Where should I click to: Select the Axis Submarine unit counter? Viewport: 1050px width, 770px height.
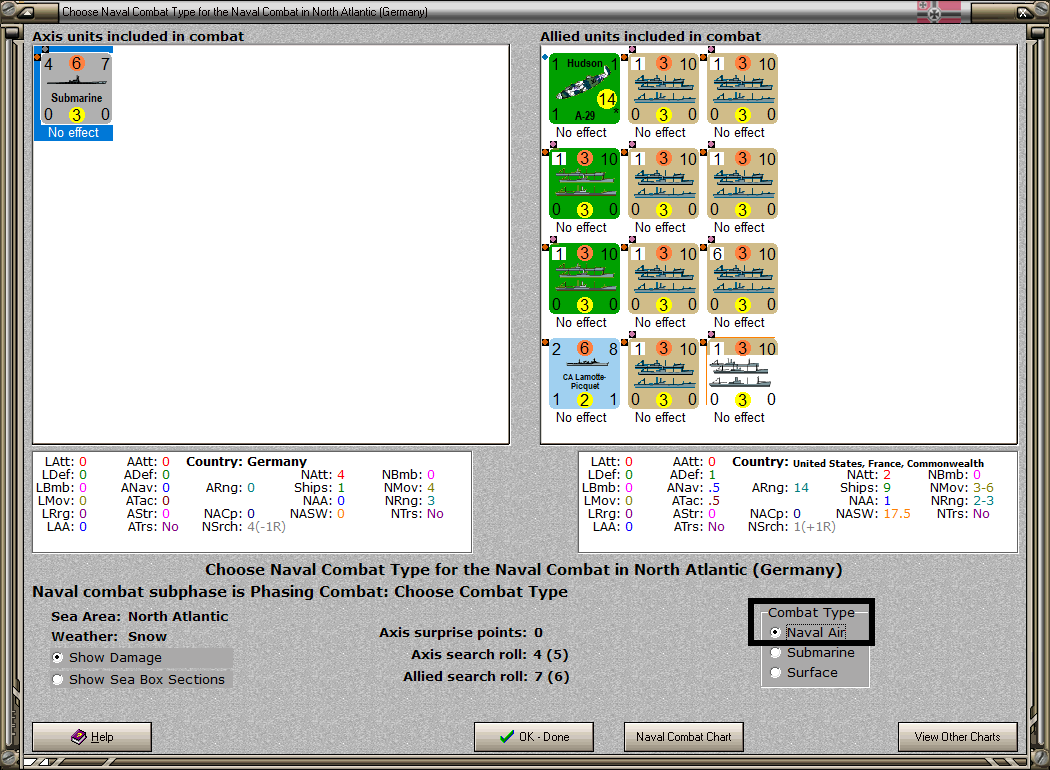tap(76, 89)
